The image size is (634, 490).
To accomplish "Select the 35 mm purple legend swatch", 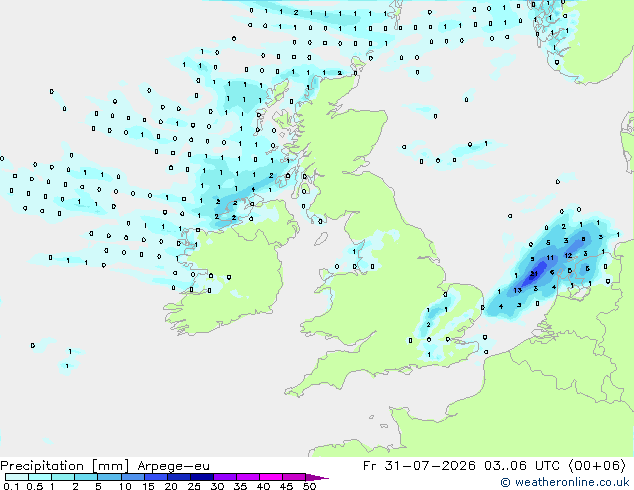I will pyautogui.click(x=247, y=477).
